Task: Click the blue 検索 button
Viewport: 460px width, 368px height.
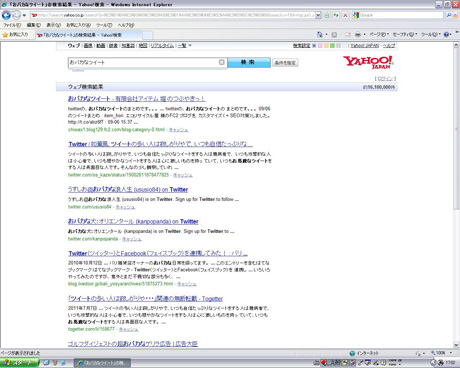Action: [x=249, y=62]
